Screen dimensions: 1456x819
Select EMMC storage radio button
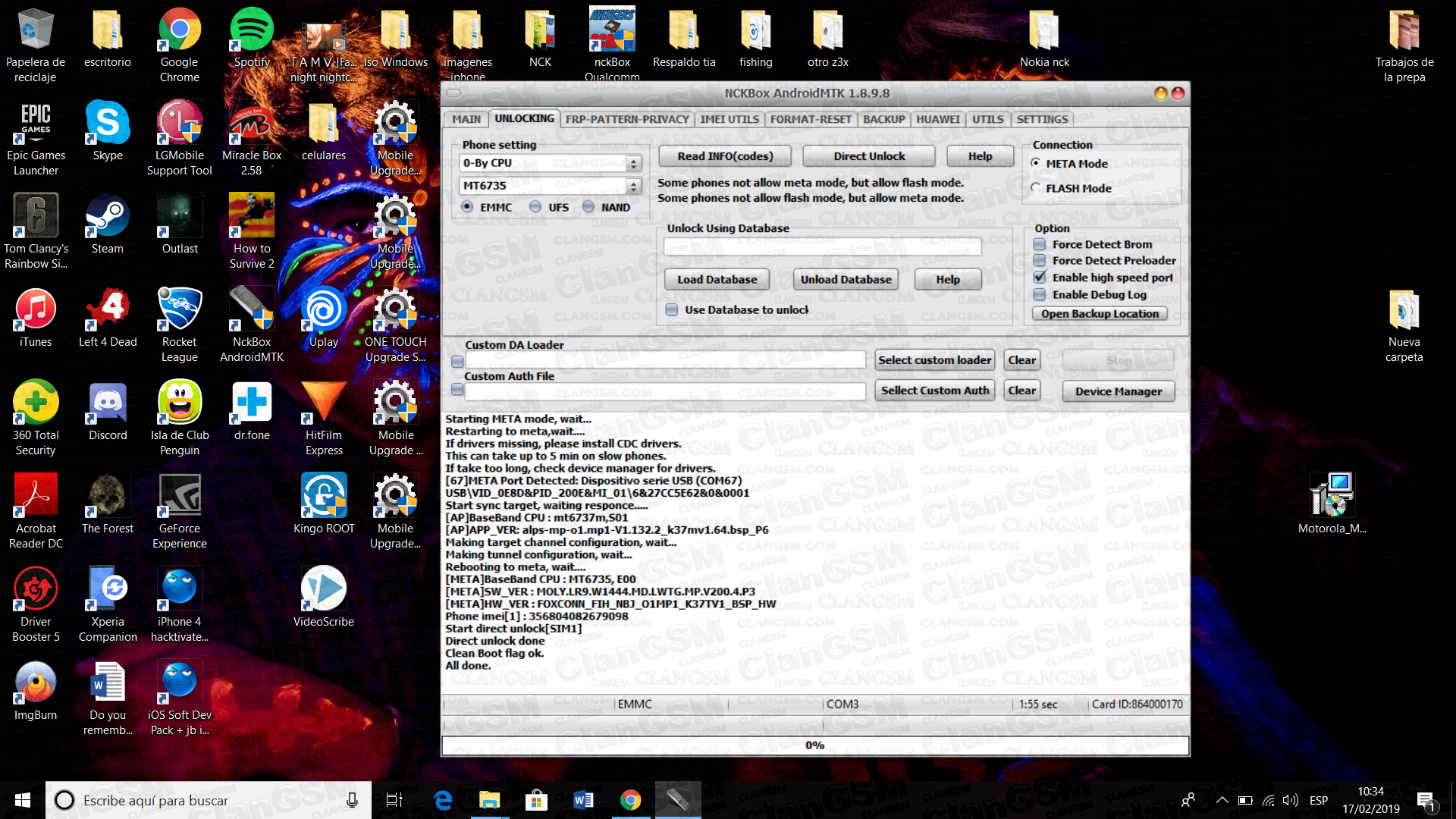coord(467,207)
